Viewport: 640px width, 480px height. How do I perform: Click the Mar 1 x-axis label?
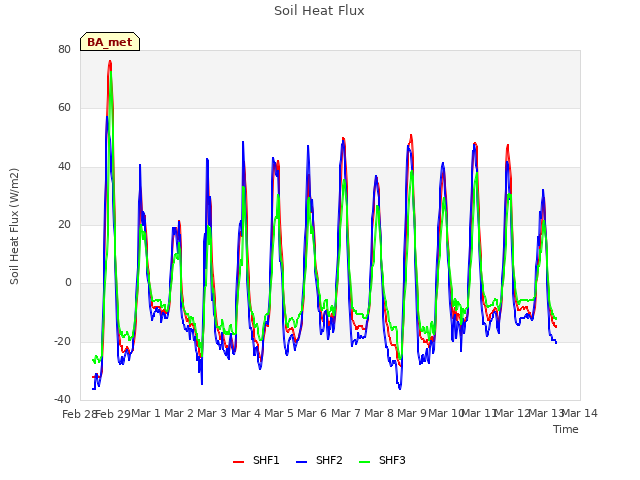[x=146, y=413]
